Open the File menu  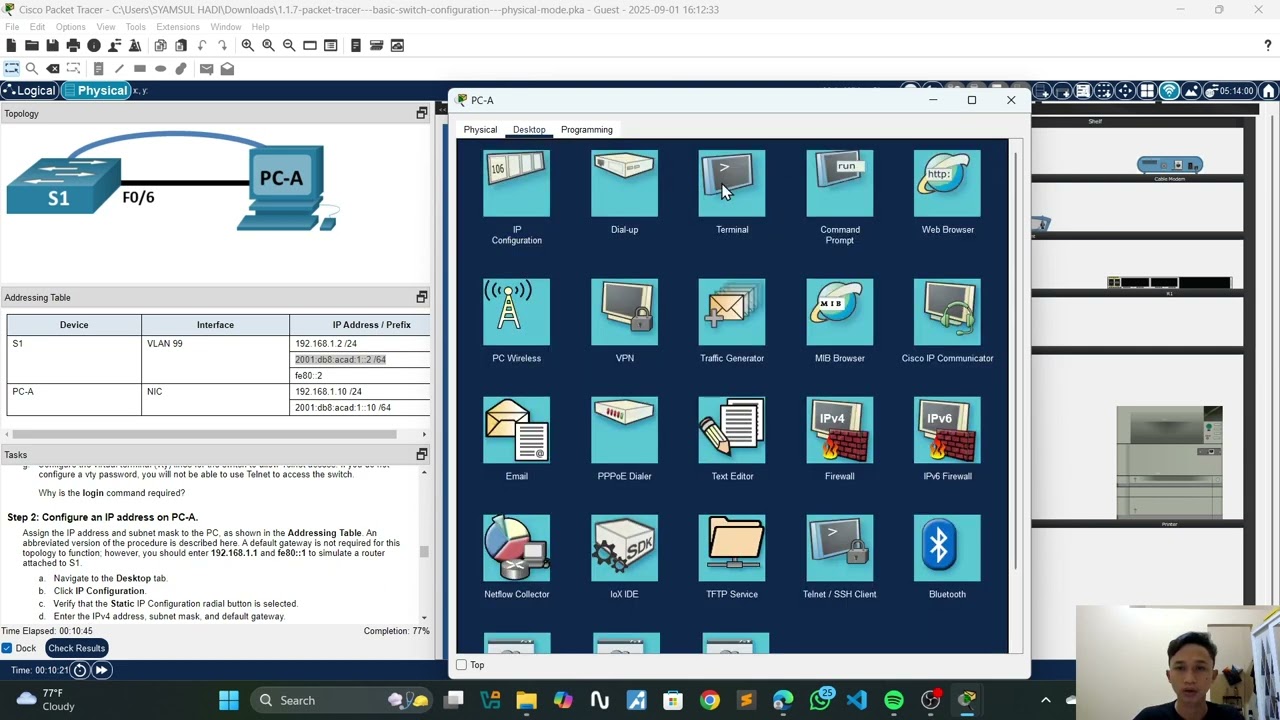click(12, 27)
